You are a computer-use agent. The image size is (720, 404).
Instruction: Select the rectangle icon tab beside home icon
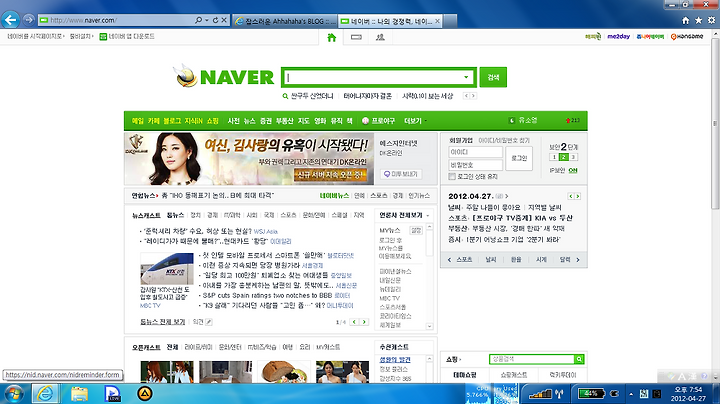pyautogui.click(x=356, y=37)
